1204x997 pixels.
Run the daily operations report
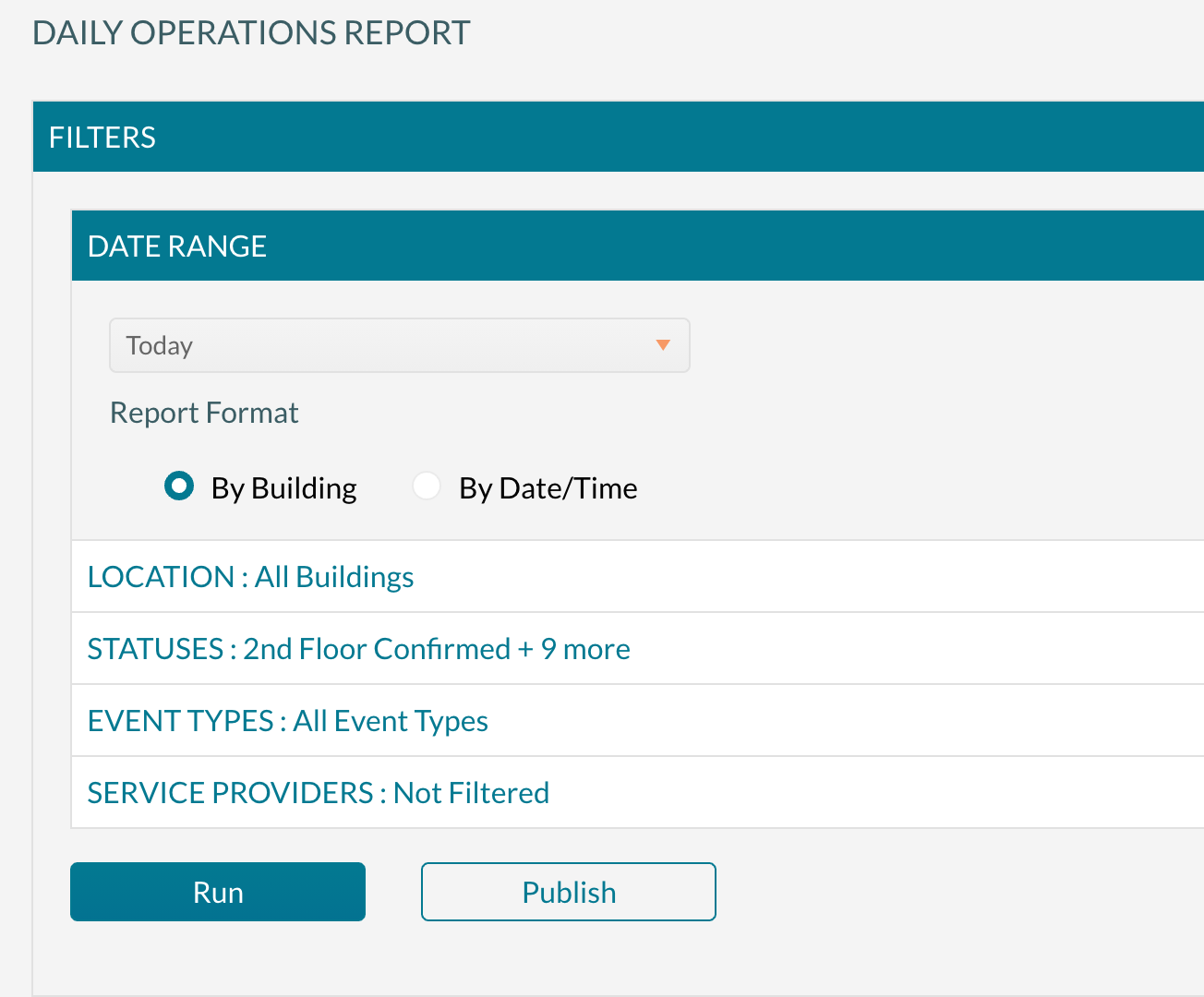217,892
